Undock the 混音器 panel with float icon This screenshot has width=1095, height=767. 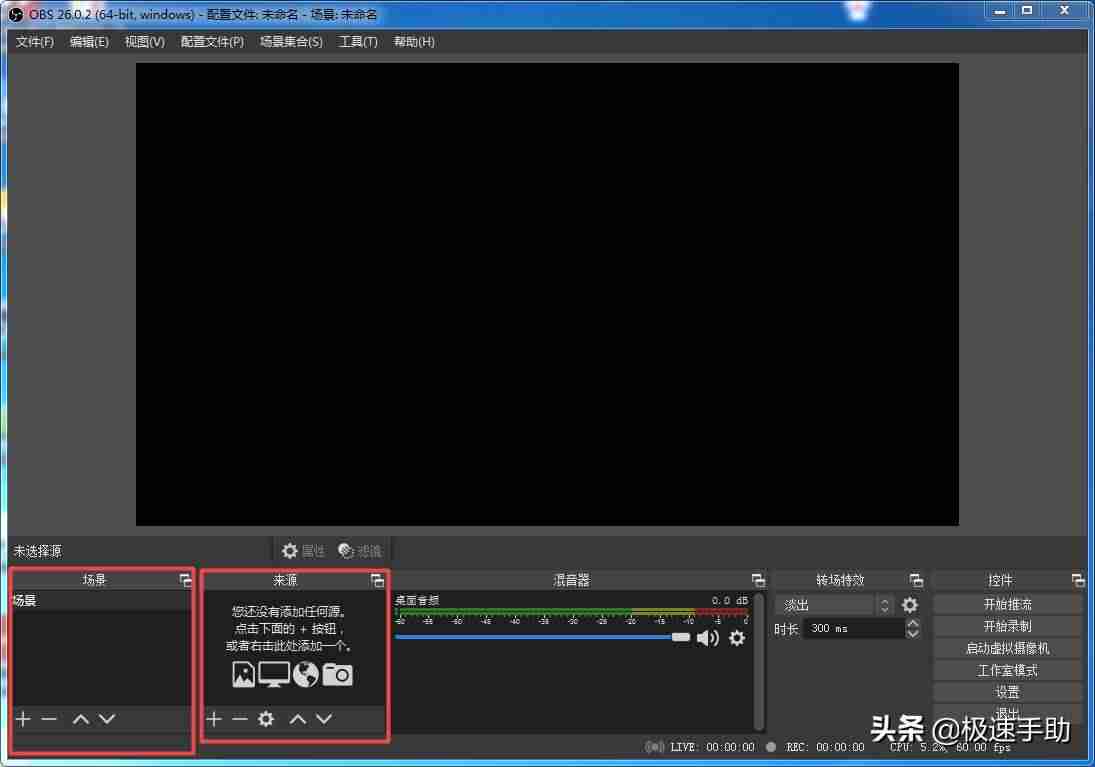[758, 580]
